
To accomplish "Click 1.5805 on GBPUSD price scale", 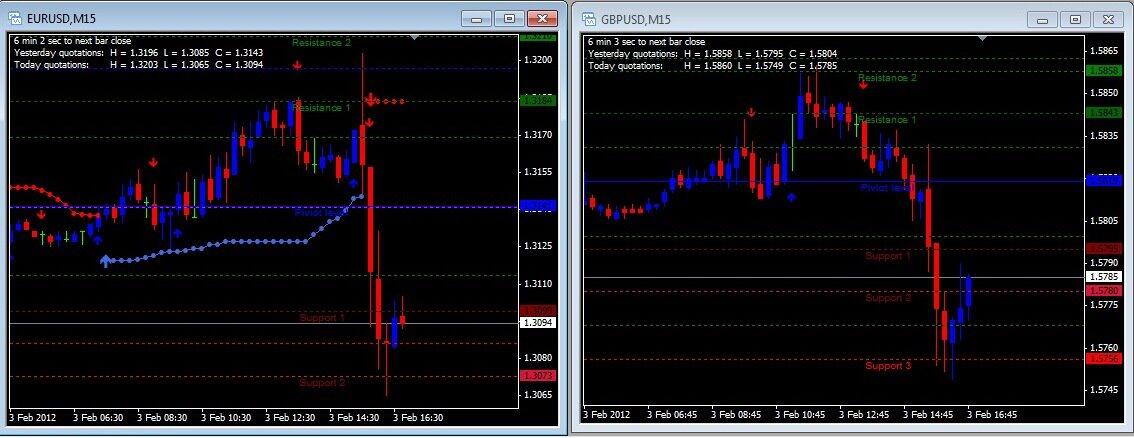I will click(1104, 220).
